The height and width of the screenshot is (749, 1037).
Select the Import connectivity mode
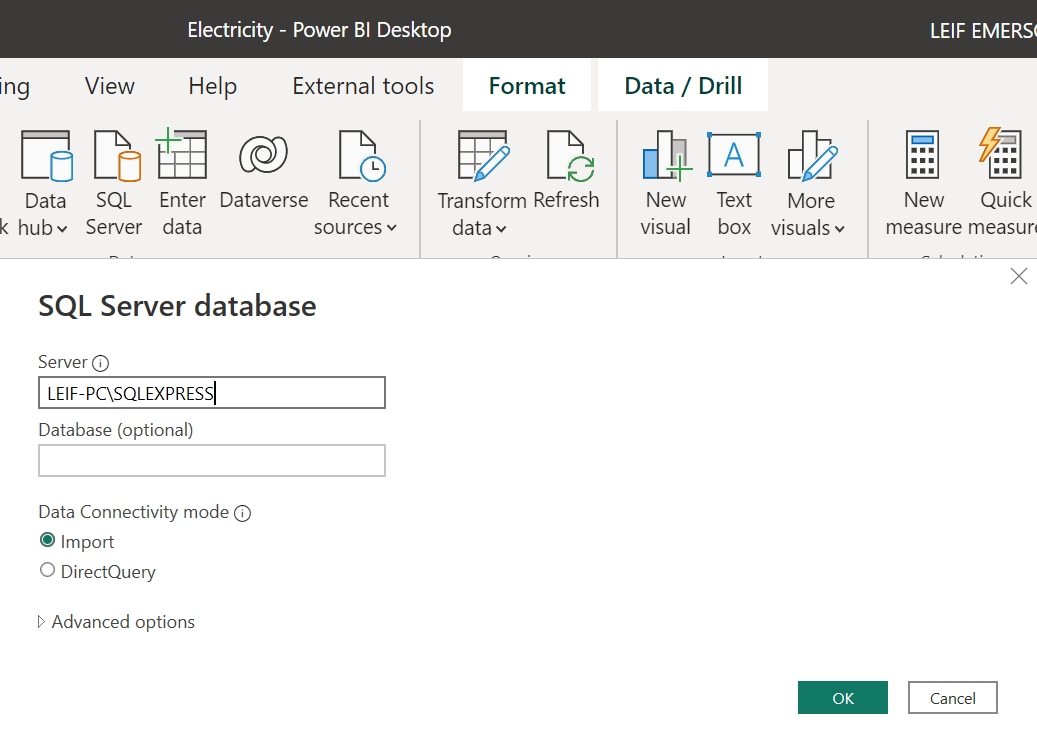pyautogui.click(x=48, y=541)
